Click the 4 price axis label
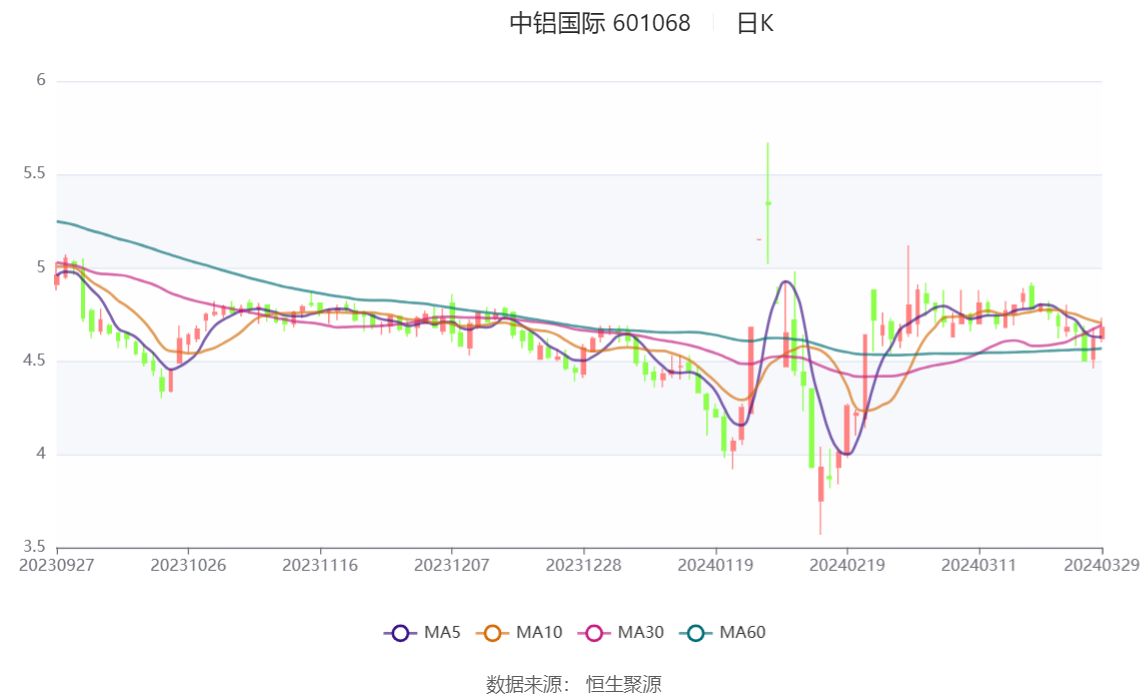Image resolution: width=1148 pixels, height=699 pixels. tap(41, 454)
